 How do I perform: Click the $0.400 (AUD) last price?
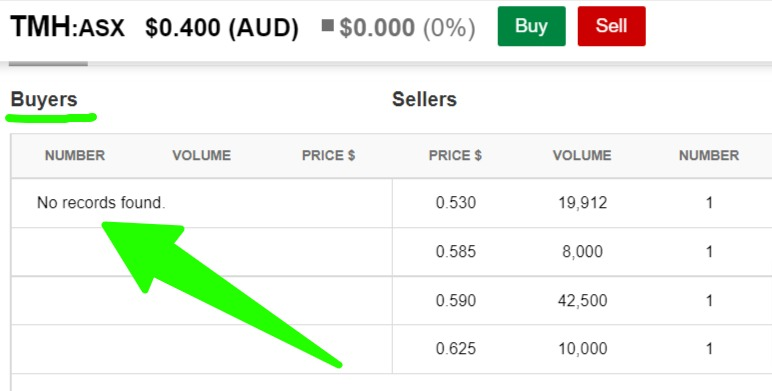tap(222, 28)
